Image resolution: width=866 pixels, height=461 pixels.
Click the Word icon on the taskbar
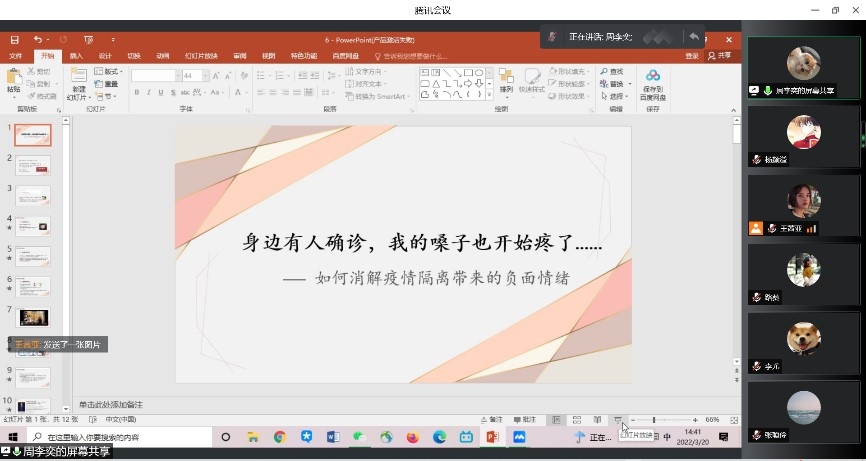pos(333,437)
